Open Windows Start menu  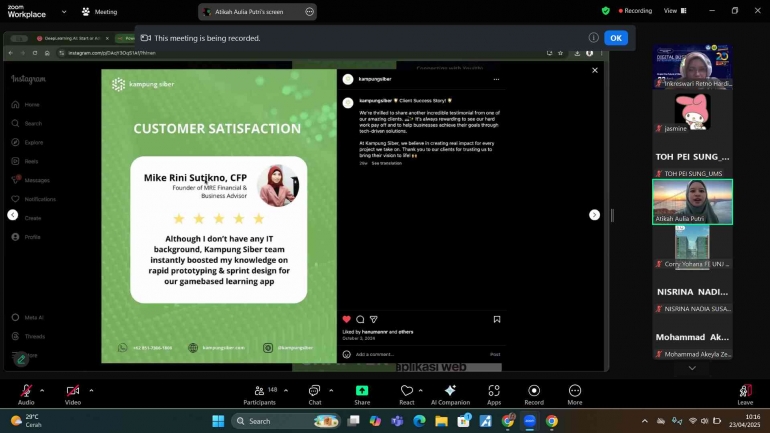coord(218,421)
